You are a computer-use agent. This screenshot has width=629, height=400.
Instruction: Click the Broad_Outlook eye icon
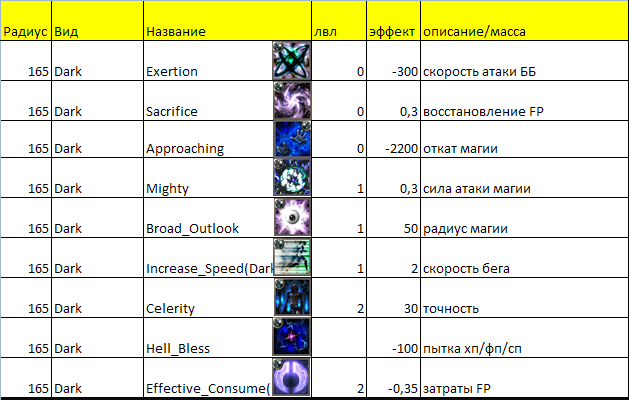pos(292,218)
